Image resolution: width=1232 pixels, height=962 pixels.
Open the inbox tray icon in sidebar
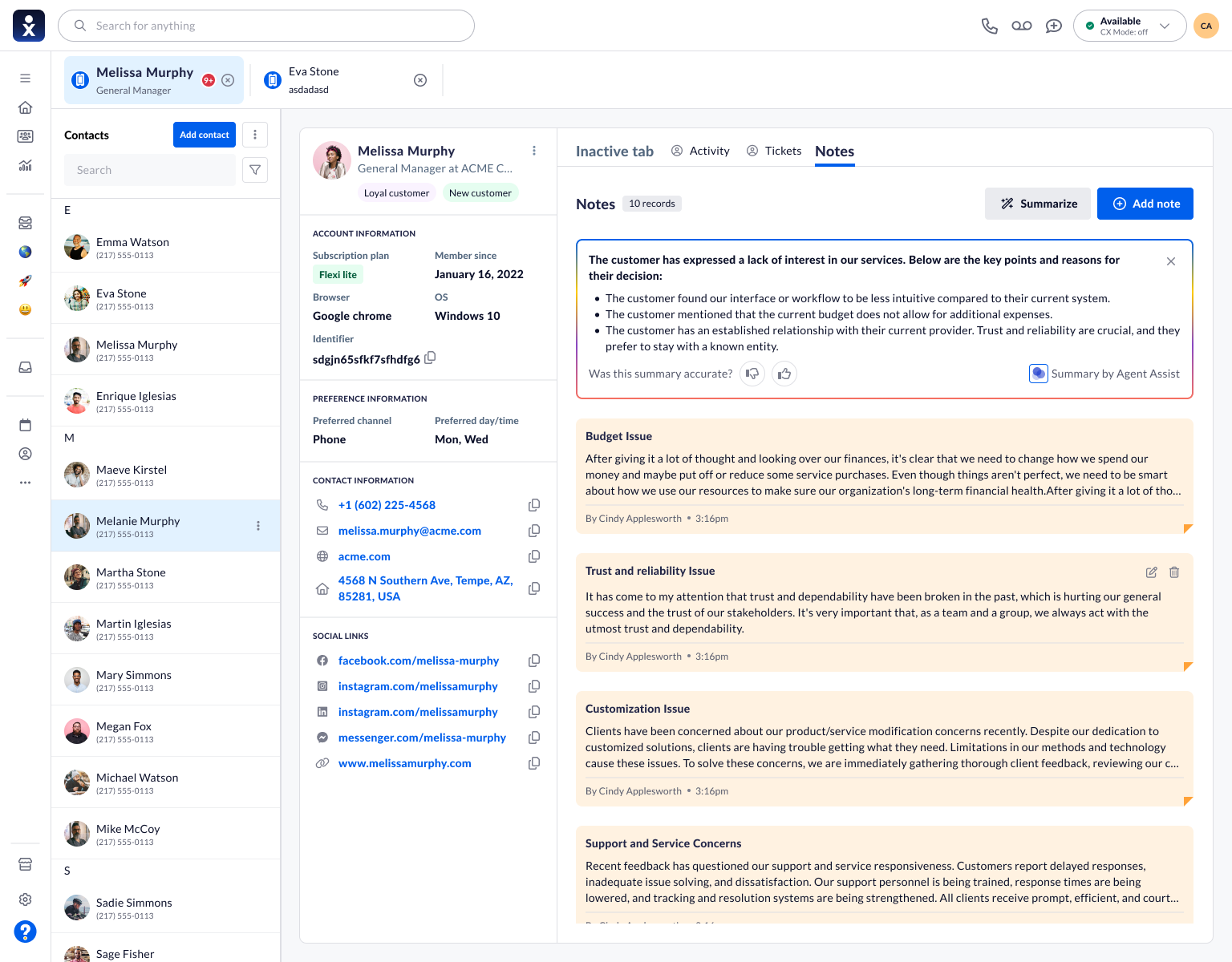click(26, 367)
